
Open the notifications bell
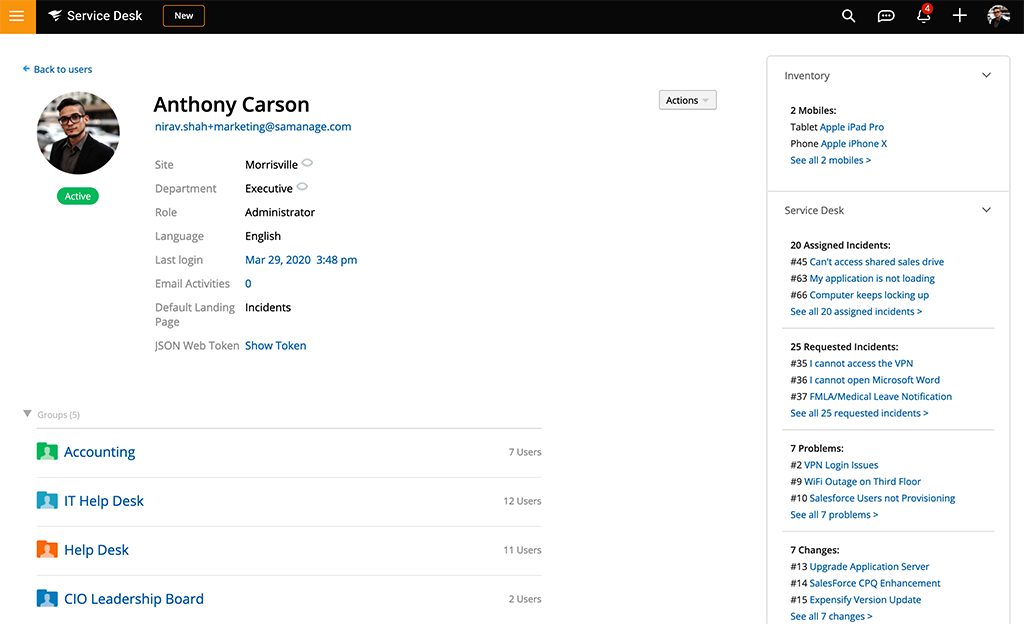point(923,16)
